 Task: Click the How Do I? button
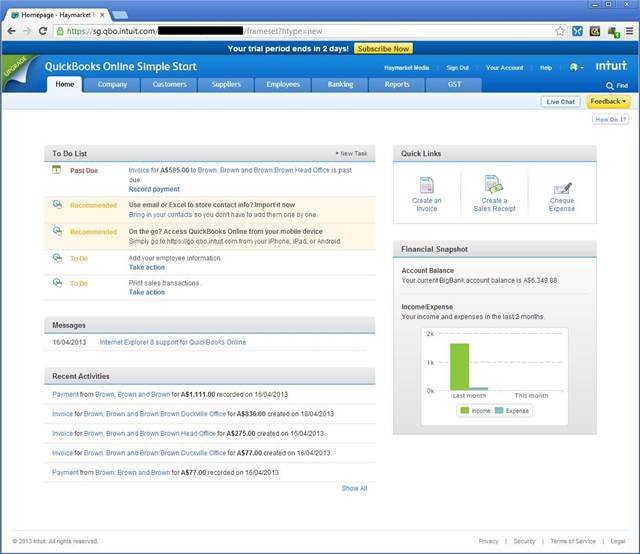[x=610, y=120]
